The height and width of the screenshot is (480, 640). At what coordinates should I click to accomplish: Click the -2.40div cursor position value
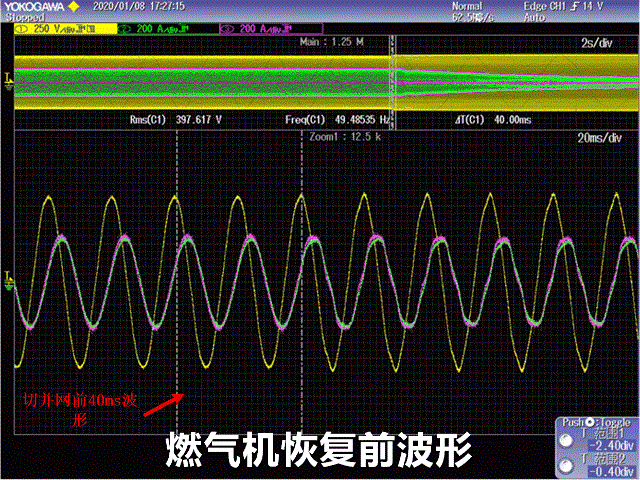[611, 446]
